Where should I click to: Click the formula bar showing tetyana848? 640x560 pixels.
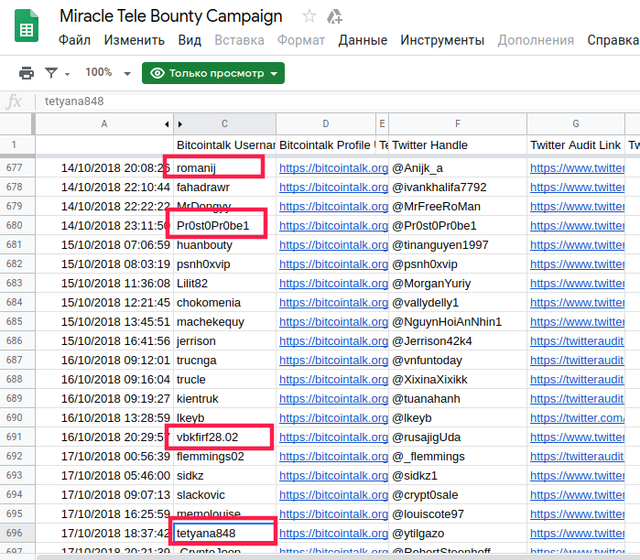tap(339, 101)
